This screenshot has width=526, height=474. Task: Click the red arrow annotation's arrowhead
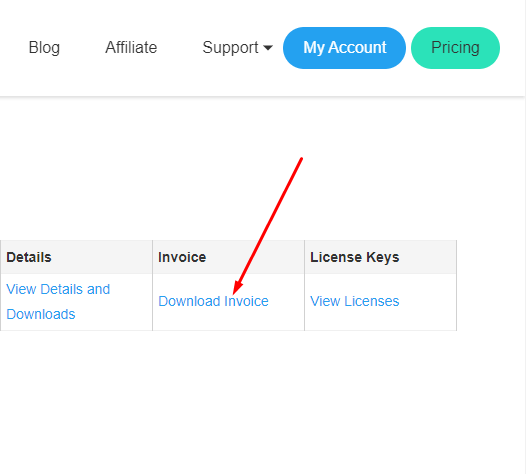pos(237,288)
